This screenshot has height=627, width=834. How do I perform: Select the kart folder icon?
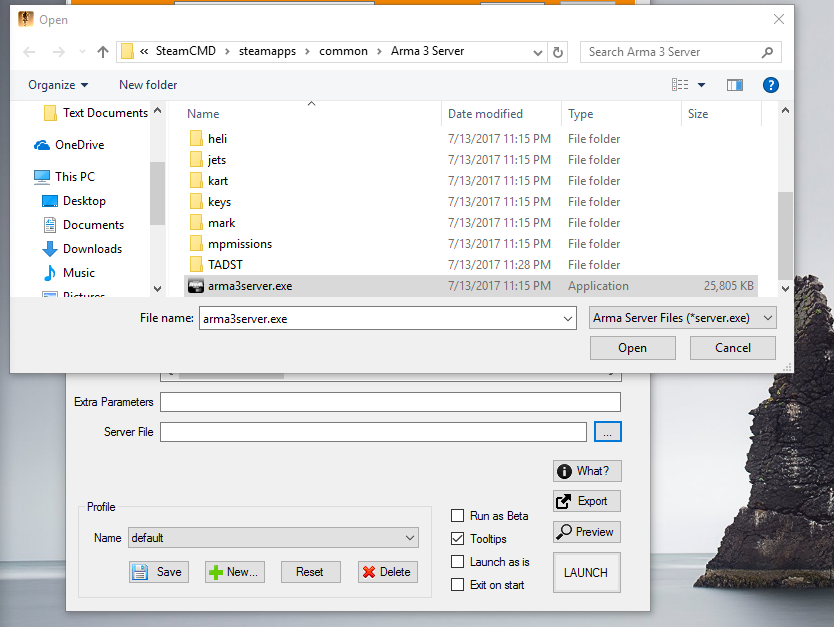click(x=196, y=181)
